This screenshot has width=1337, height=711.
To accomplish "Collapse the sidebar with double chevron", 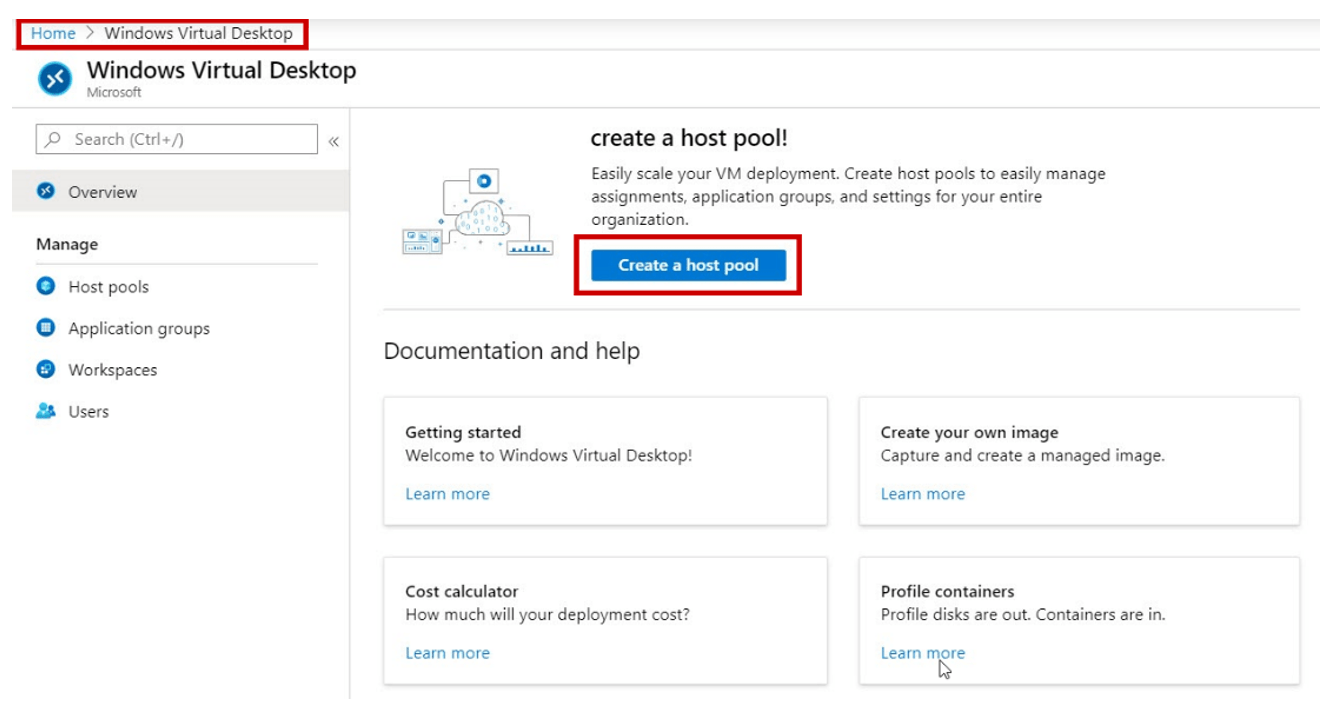I will 334,141.
